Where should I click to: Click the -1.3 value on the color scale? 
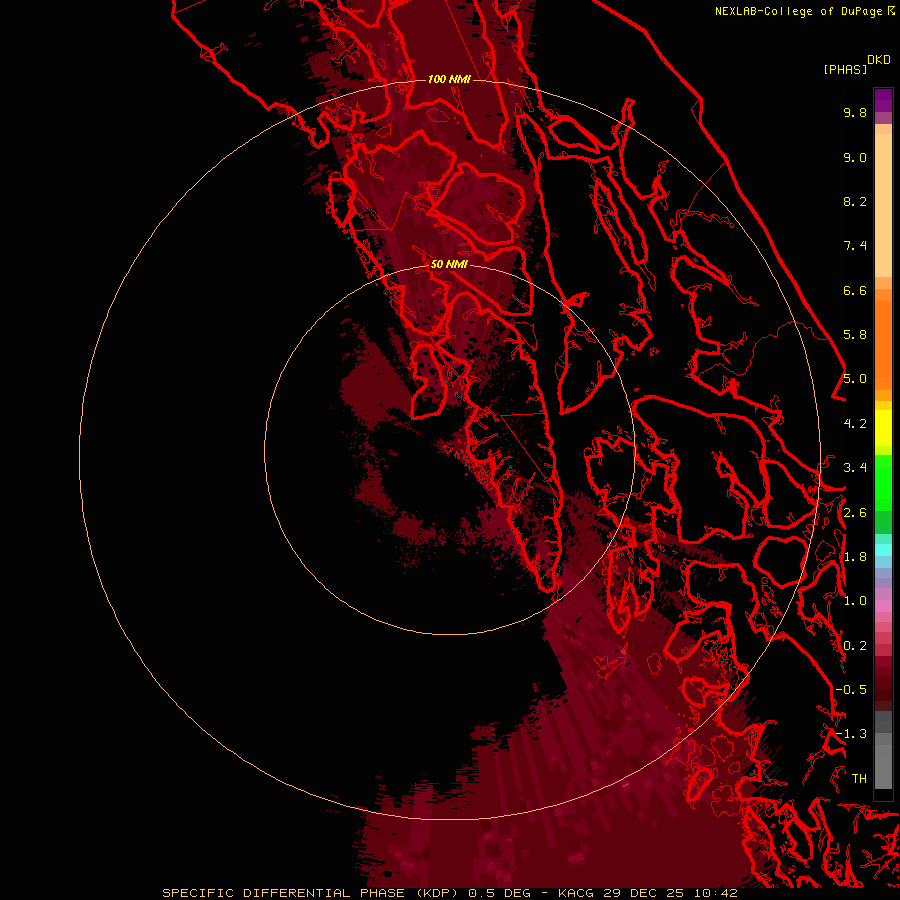851,734
